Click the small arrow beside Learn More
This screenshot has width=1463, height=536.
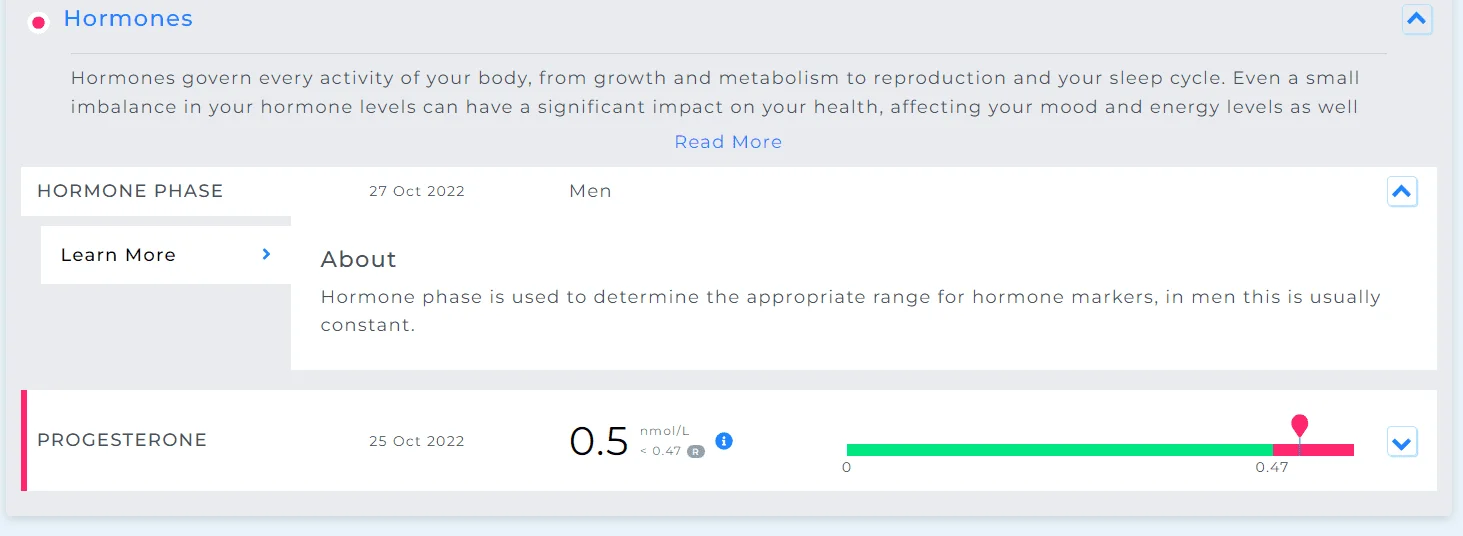click(266, 254)
